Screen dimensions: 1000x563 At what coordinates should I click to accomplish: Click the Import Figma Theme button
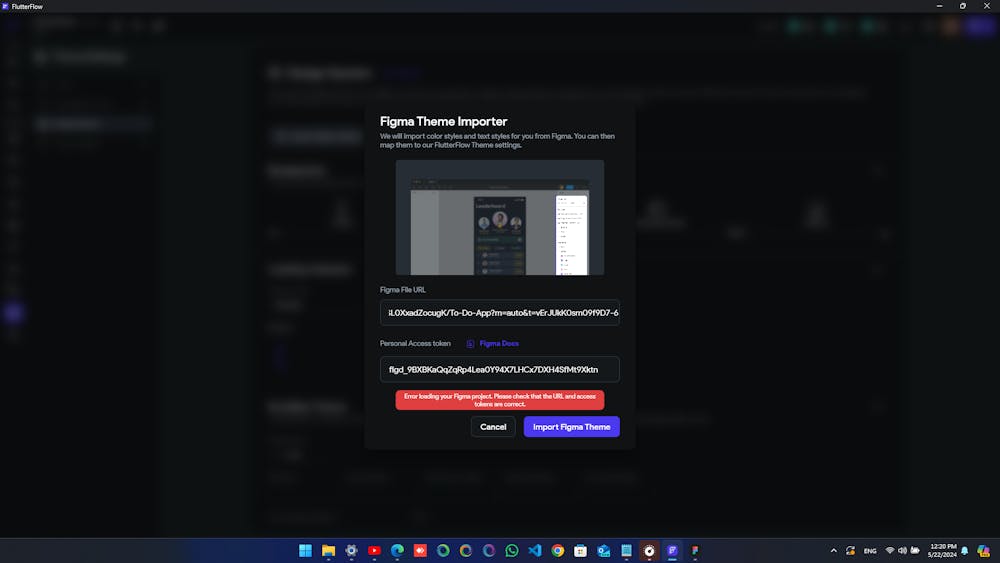tap(571, 427)
